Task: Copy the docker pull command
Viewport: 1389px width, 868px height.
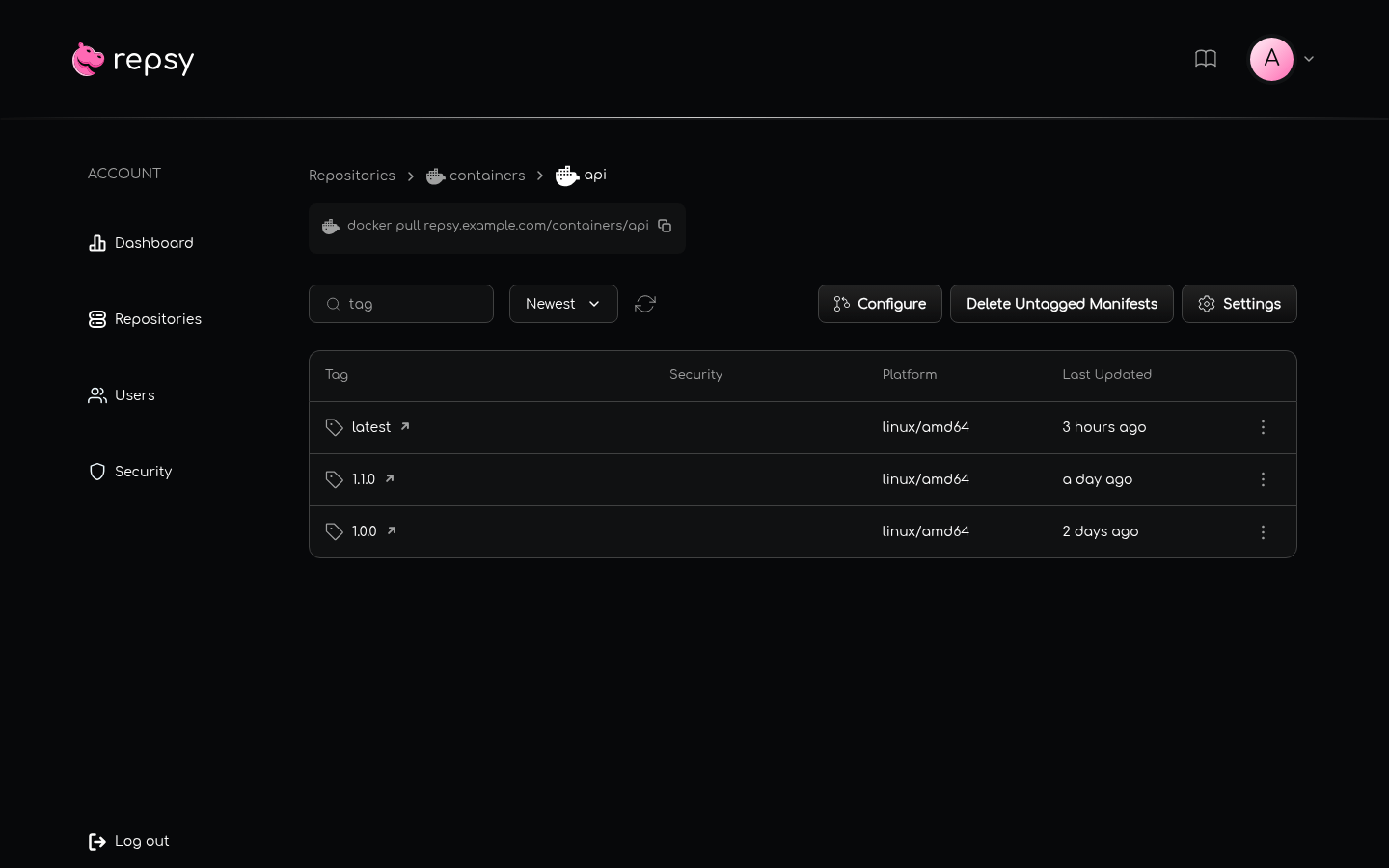Action: pyautogui.click(x=665, y=226)
